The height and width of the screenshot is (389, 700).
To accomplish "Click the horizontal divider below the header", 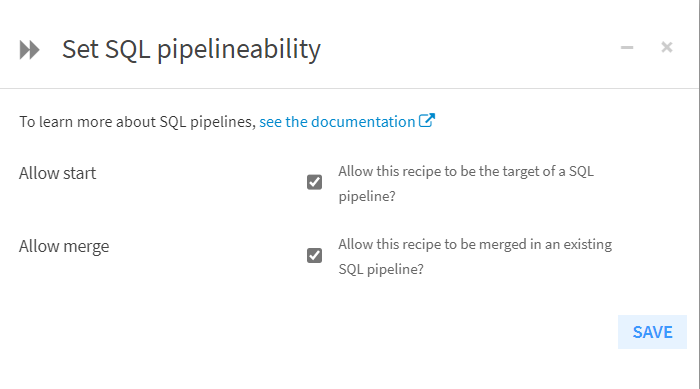I will pos(348,88).
